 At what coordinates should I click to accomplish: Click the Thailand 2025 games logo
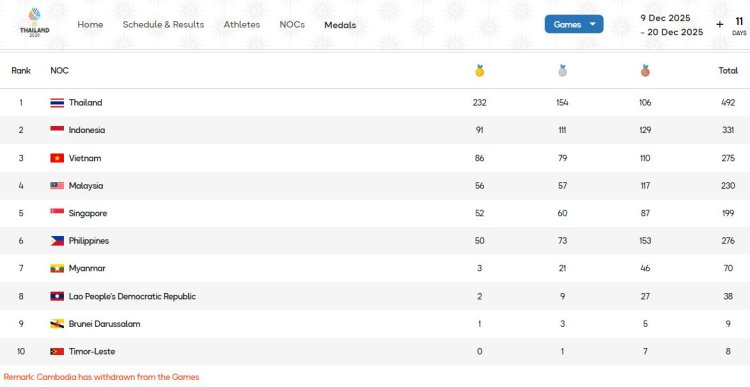click(x=34, y=22)
